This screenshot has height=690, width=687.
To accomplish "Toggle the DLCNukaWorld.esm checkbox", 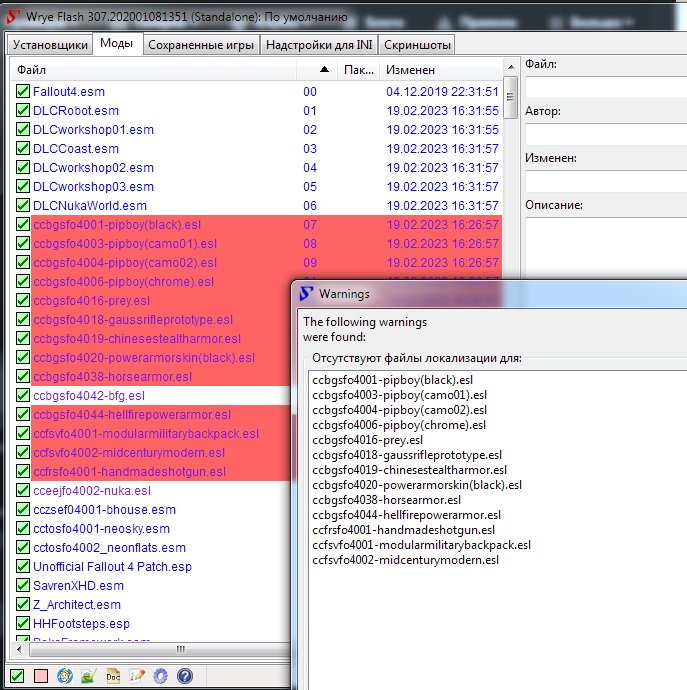I will [23, 206].
